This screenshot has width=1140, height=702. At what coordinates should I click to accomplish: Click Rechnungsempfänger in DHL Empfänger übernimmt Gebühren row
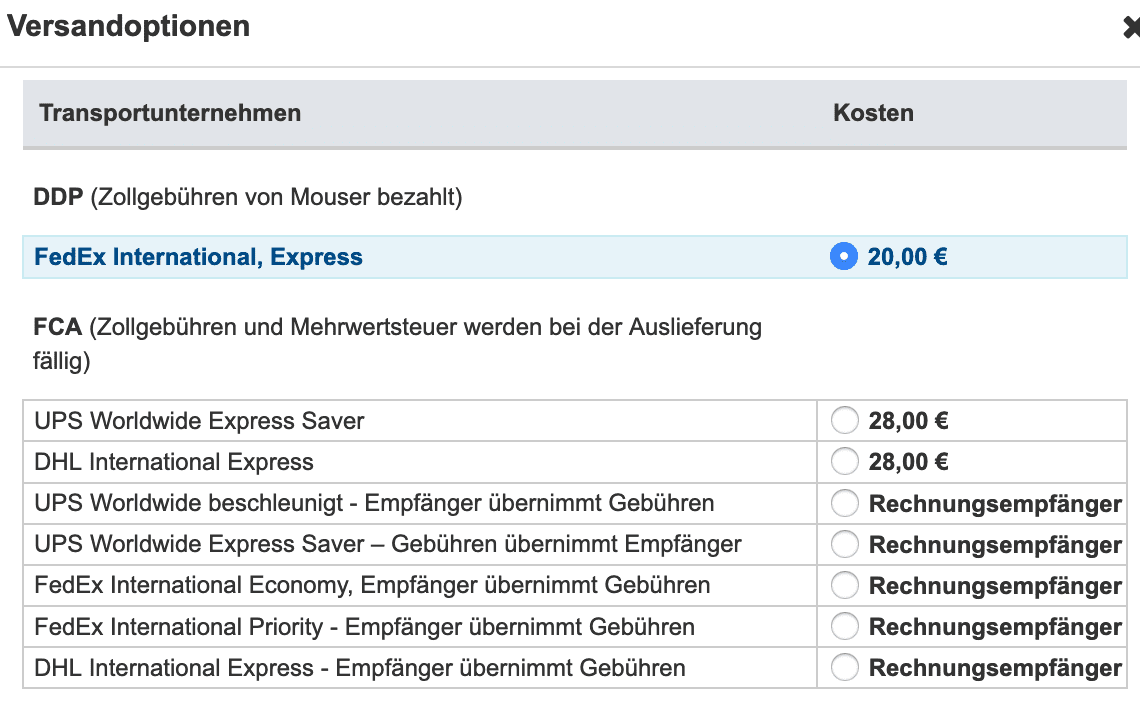995,668
